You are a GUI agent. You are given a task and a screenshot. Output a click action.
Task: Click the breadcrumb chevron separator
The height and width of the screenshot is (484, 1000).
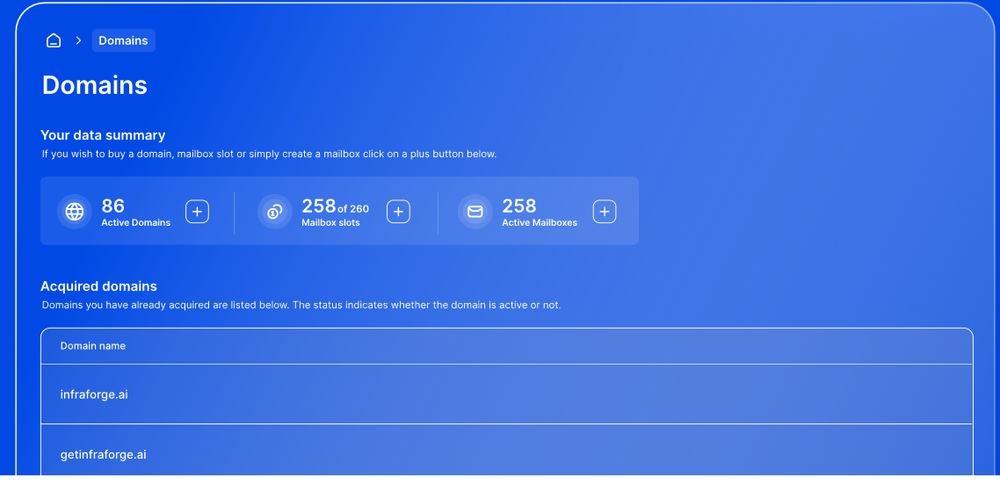[78, 40]
